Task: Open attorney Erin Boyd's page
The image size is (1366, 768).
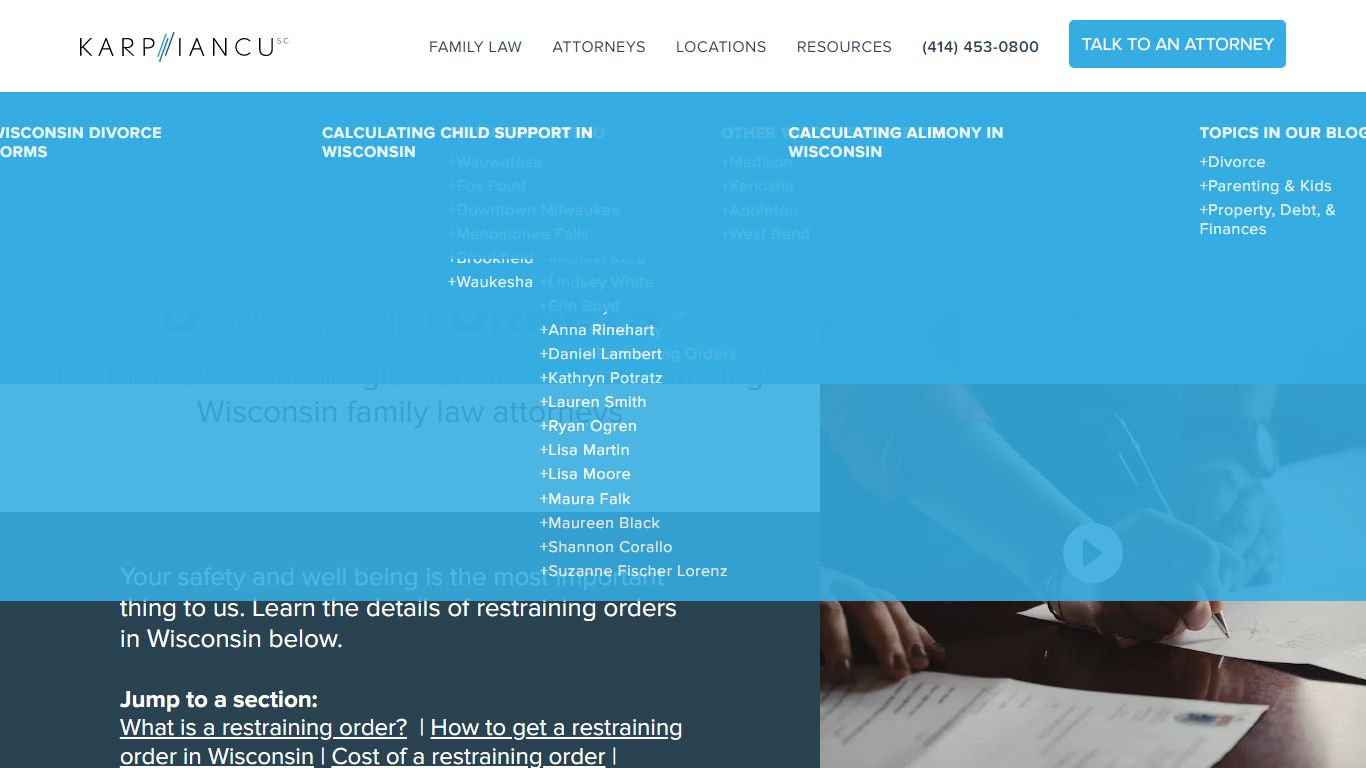Action: click(579, 306)
